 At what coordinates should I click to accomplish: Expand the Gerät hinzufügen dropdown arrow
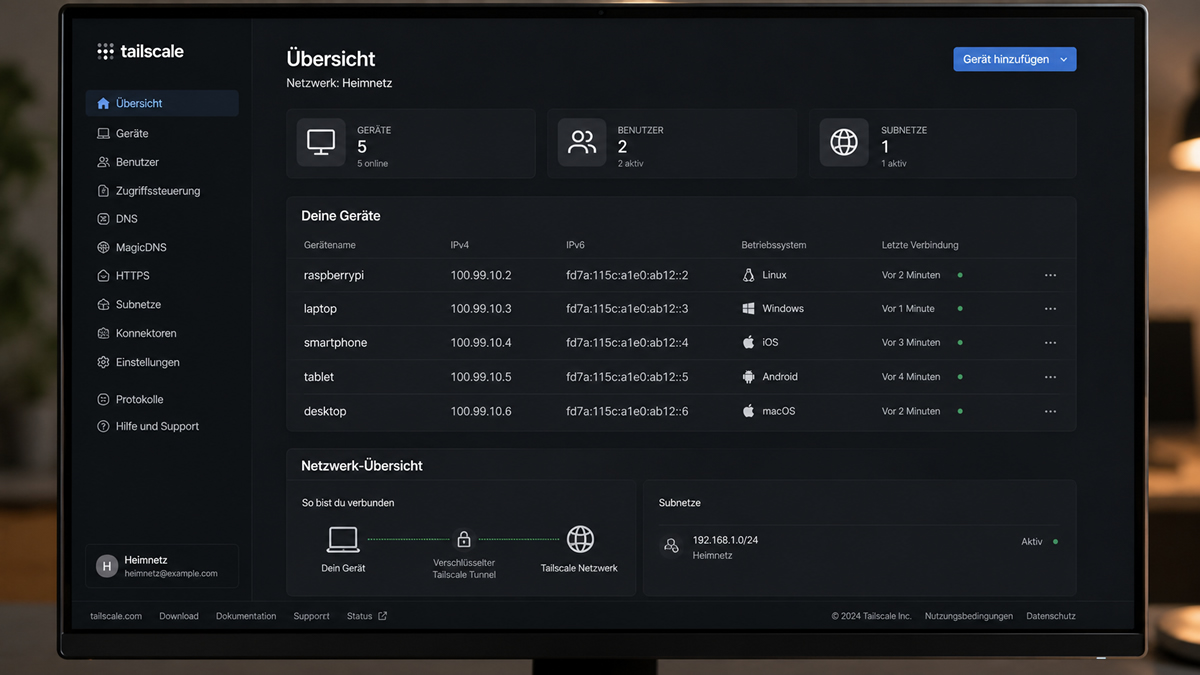1064,60
